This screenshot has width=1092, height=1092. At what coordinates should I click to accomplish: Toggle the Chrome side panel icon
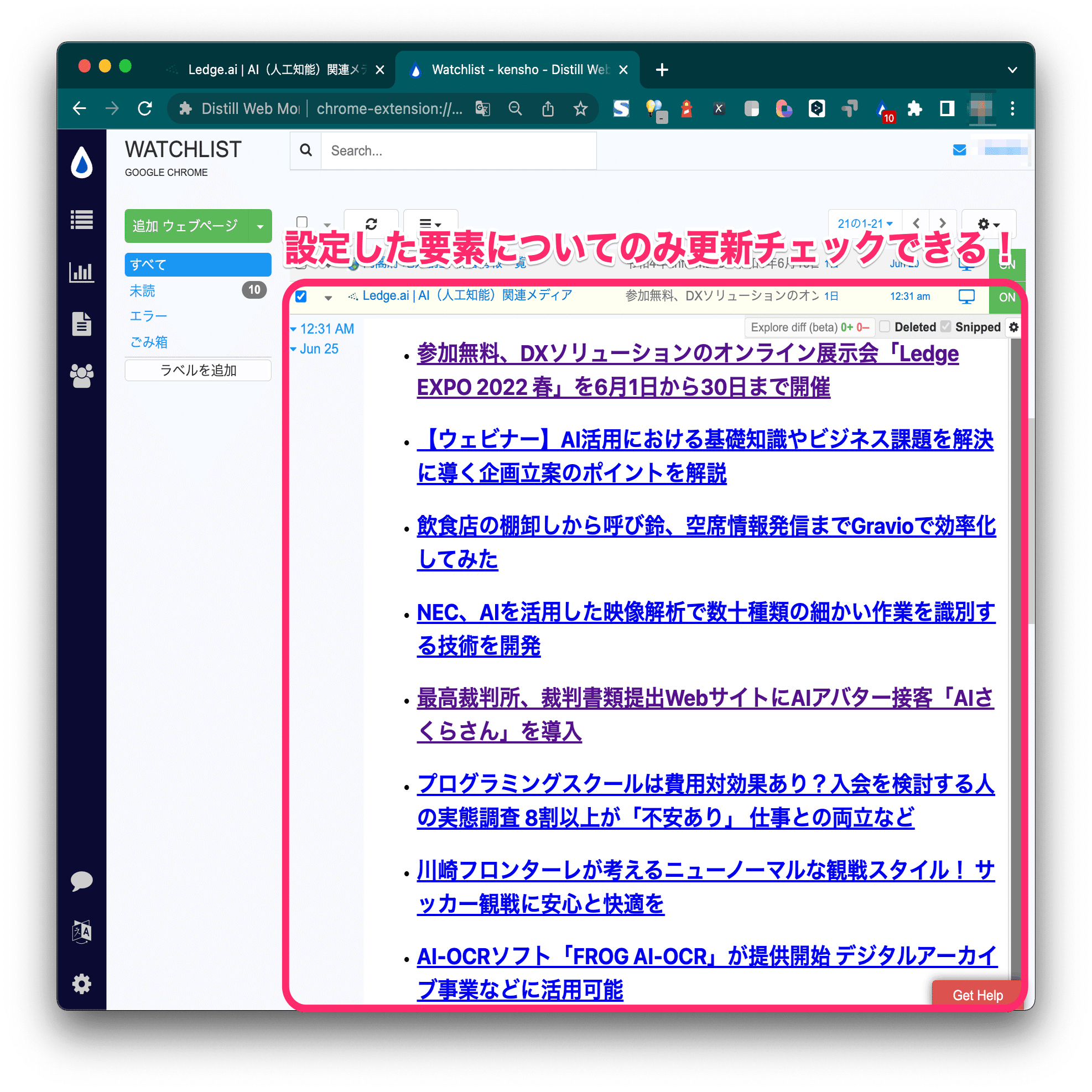(947, 108)
